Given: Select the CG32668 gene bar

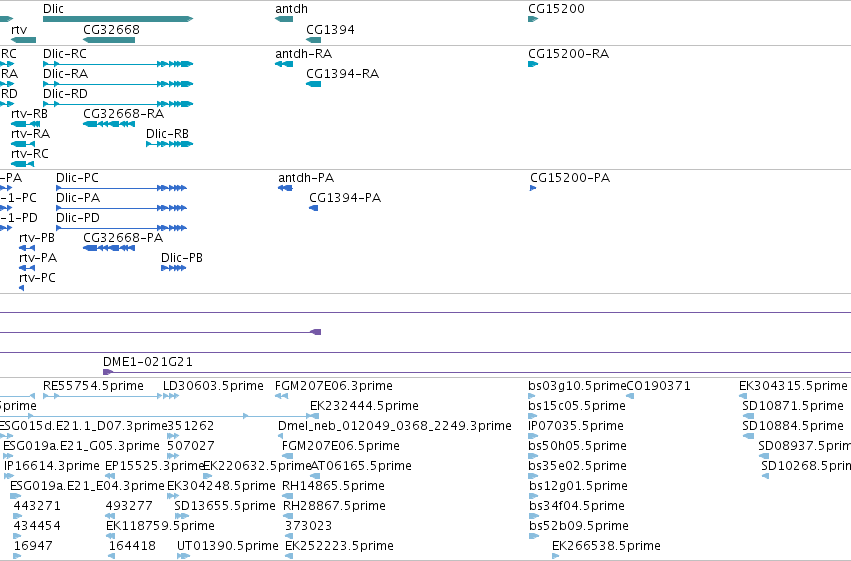Looking at the screenshot, I should [x=109, y=40].
